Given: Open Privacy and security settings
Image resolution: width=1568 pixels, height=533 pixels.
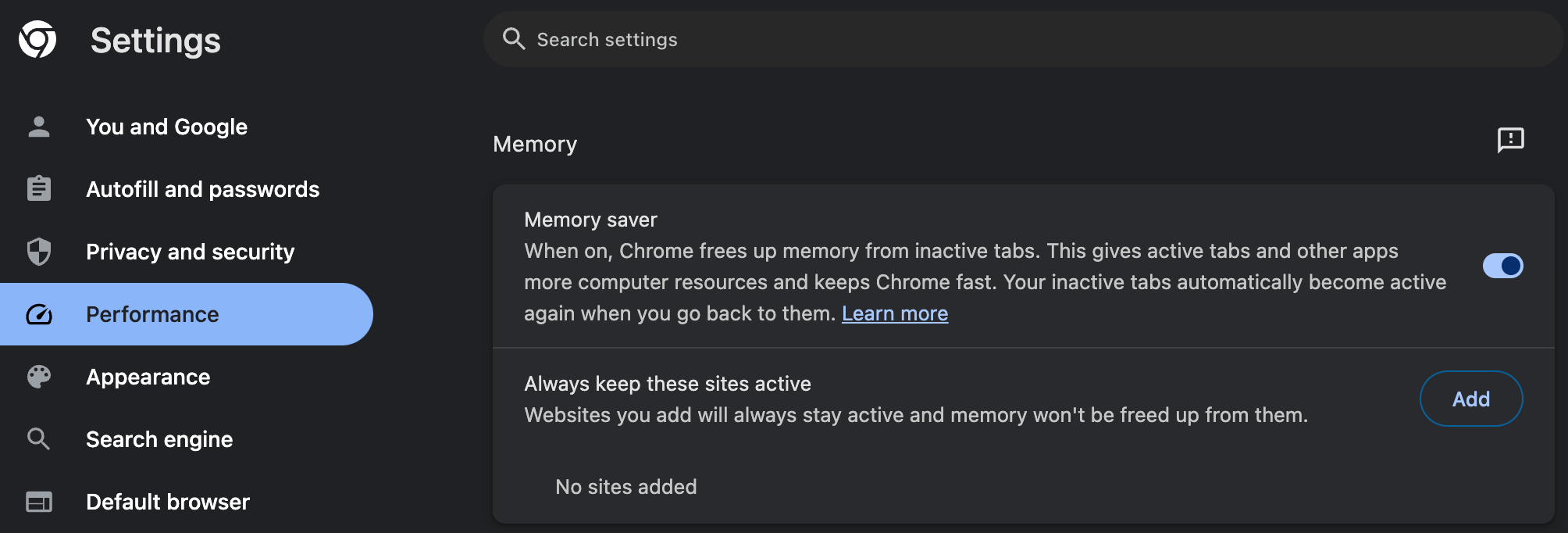Looking at the screenshot, I should point(190,252).
